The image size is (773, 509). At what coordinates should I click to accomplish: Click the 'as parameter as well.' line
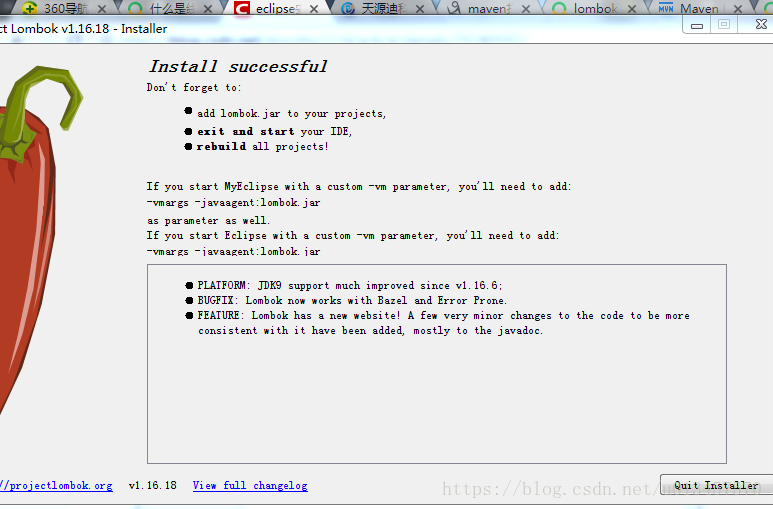point(208,220)
